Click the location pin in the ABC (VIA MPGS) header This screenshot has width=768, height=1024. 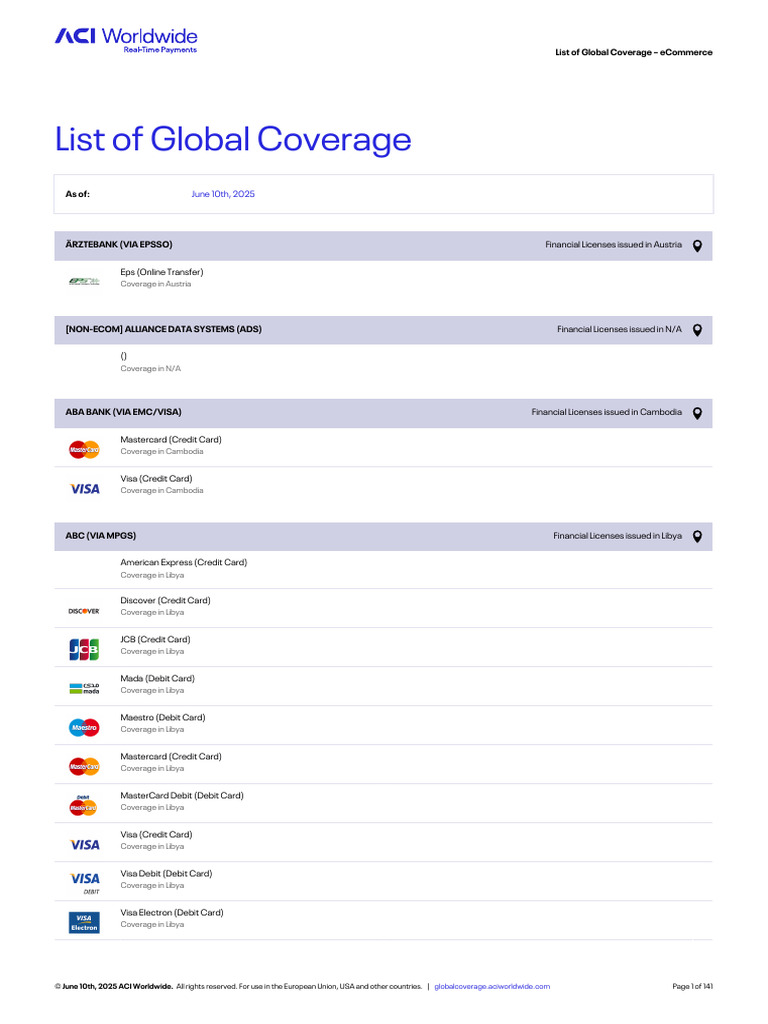pos(697,537)
